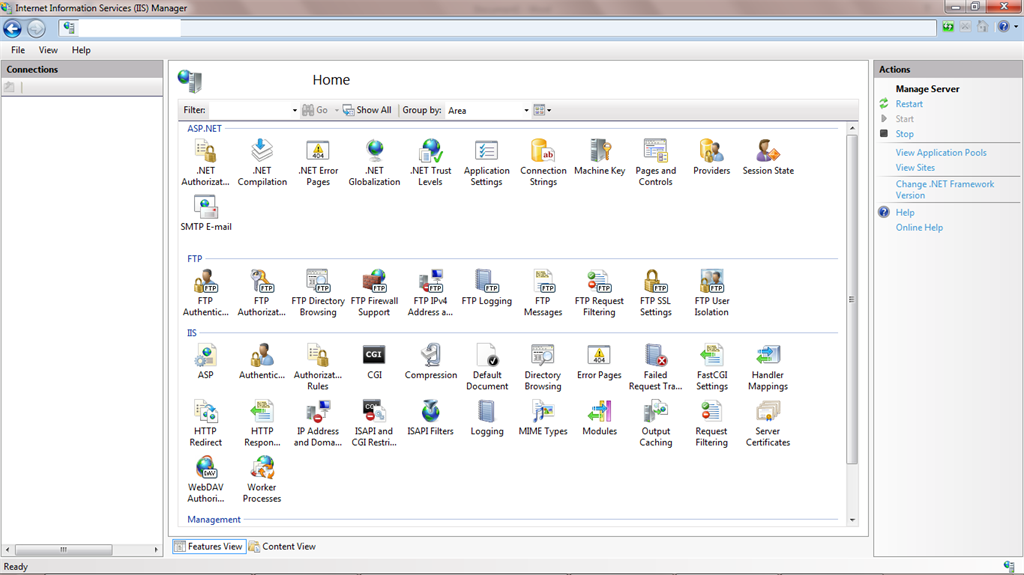
Task: Click Change .NET Framework Version link
Action: click(x=944, y=189)
